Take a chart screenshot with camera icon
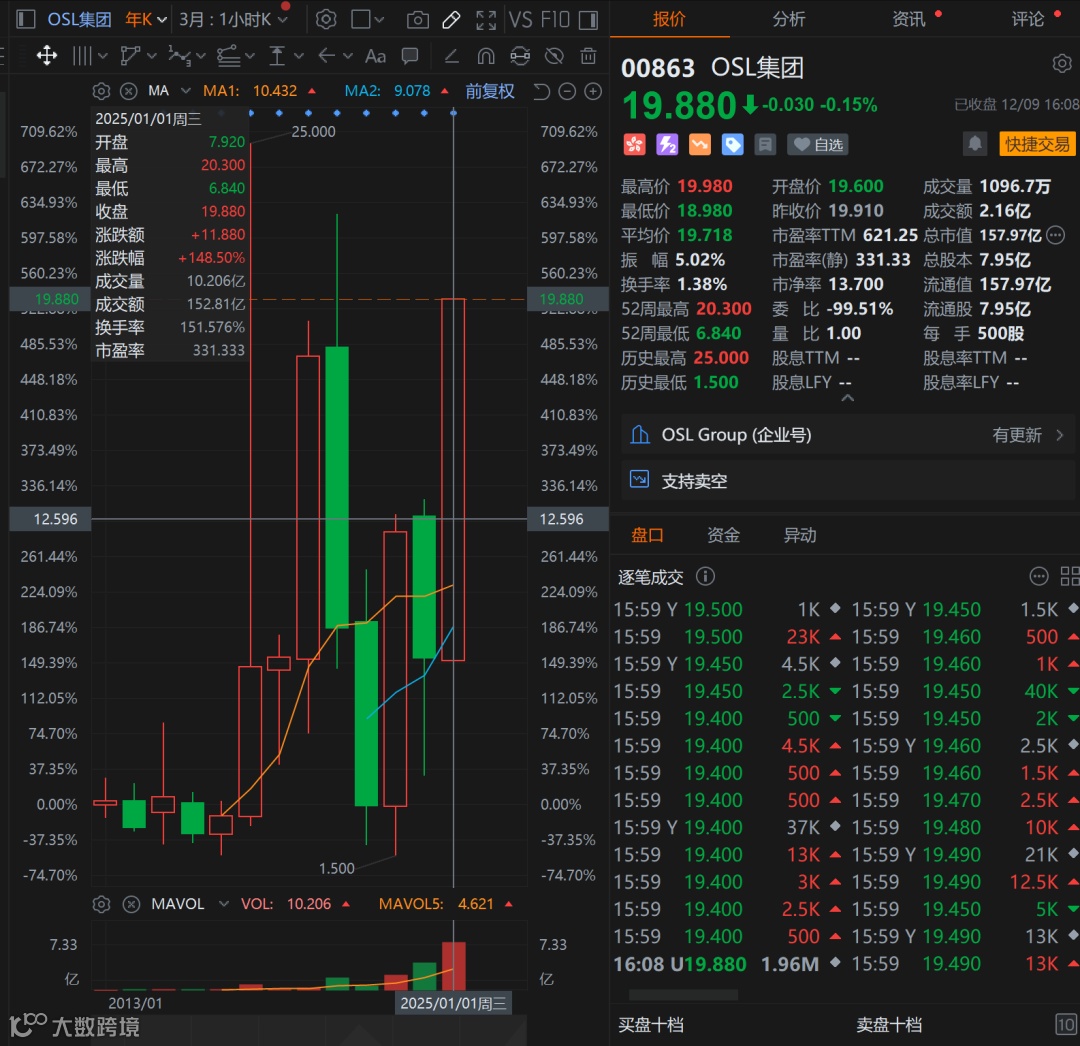The height and width of the screenshot is (1046, 1080). click(417, 20)
